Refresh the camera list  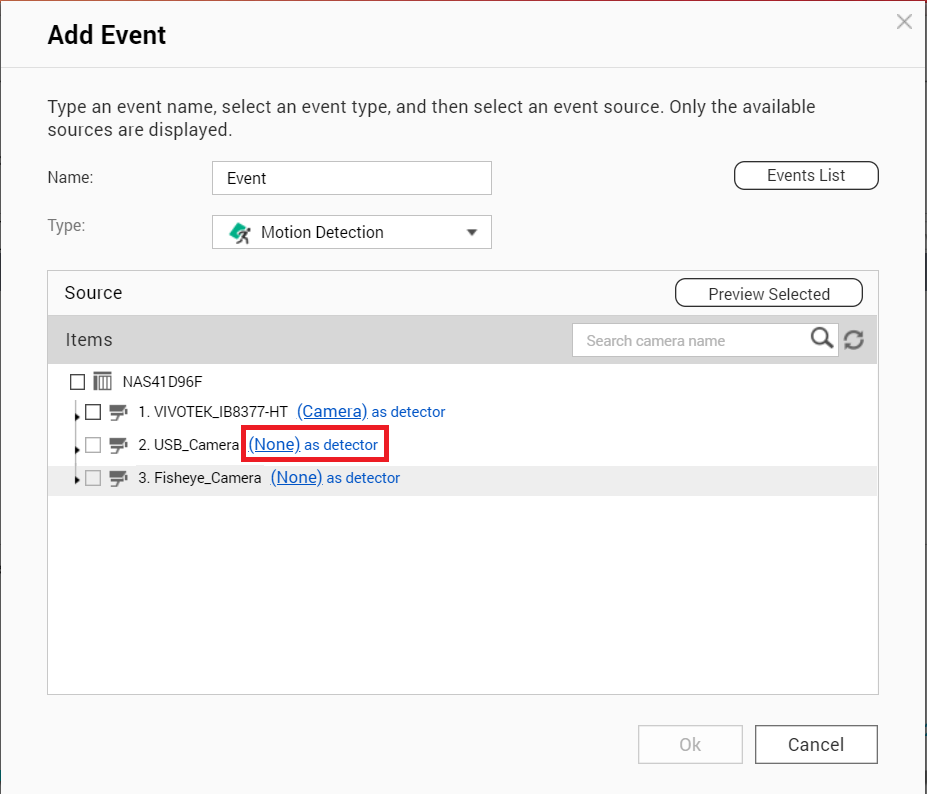coord(854,340)
